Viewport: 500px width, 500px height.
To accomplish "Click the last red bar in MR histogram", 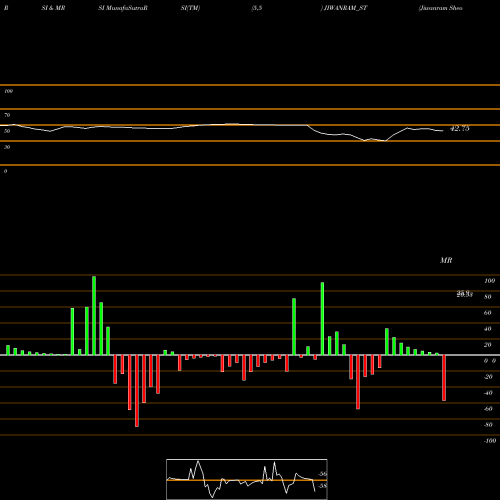I will pyautogui.click(x=444, y=378).
